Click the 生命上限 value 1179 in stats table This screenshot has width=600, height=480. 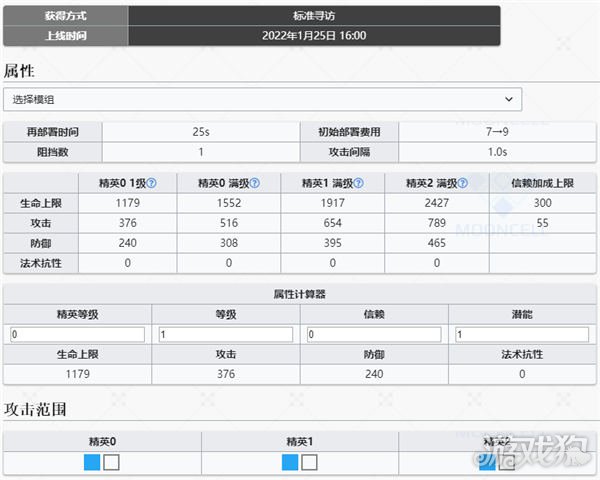click(x=128, y=203)
